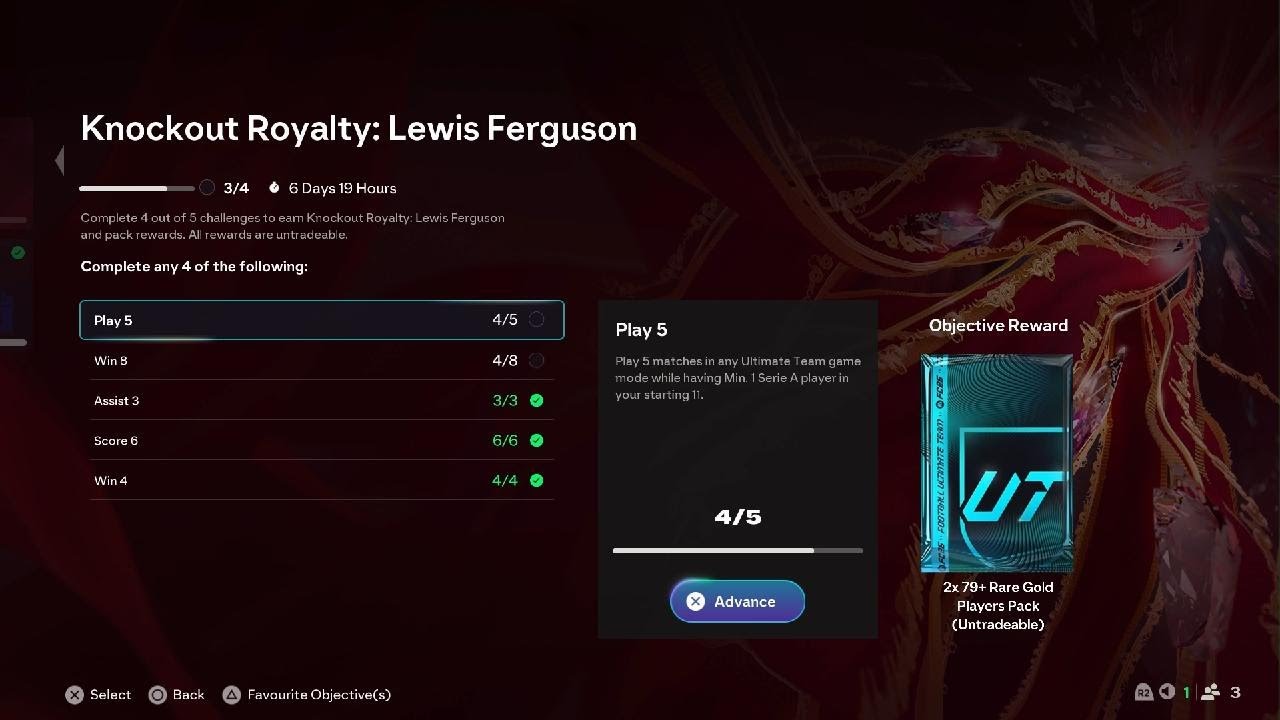Image resolution: width=1280 pixels, height=720 pixels.
Task: Click the circle Back button icon
Action: [157, 695]
